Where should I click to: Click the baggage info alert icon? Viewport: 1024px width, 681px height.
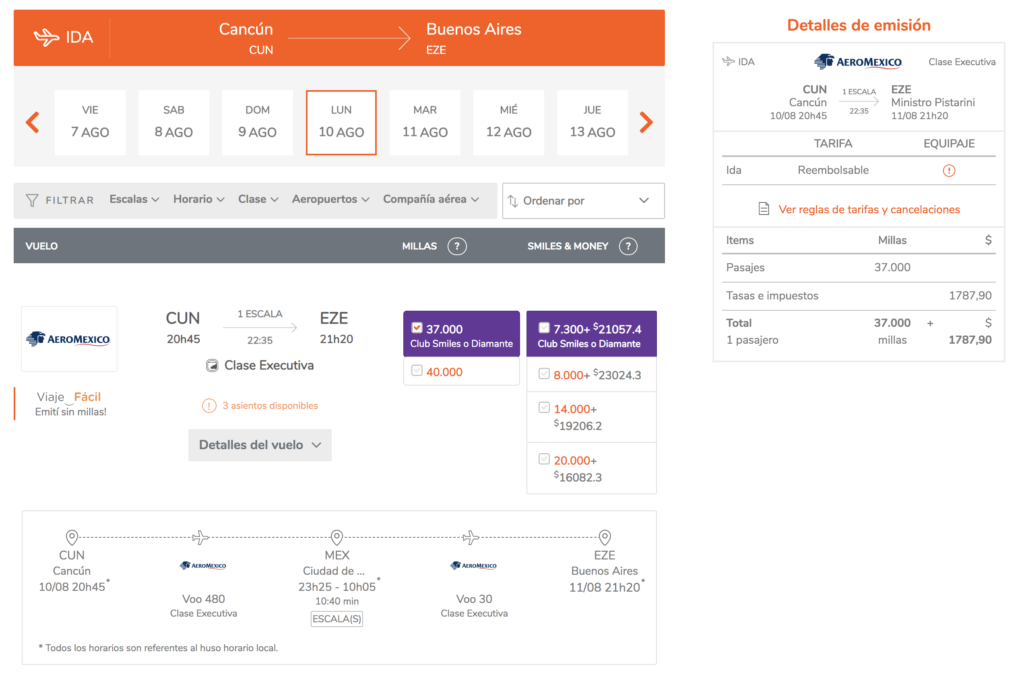tap(949, 170)
